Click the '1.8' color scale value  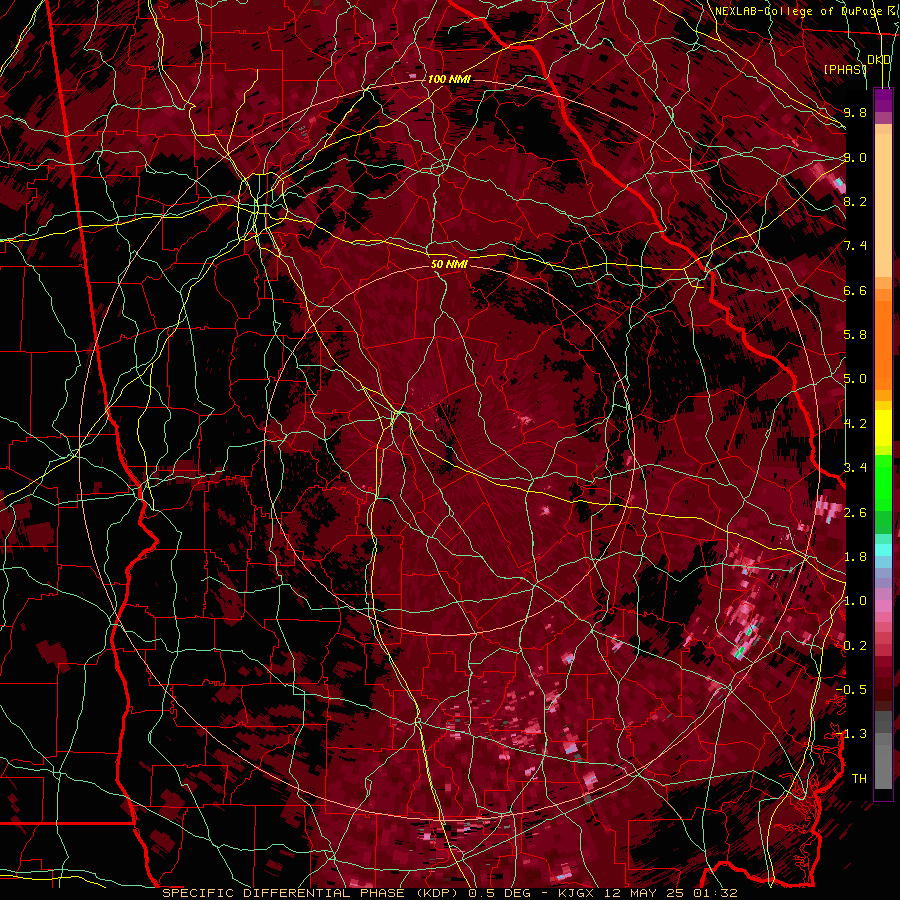click(855, 557)
